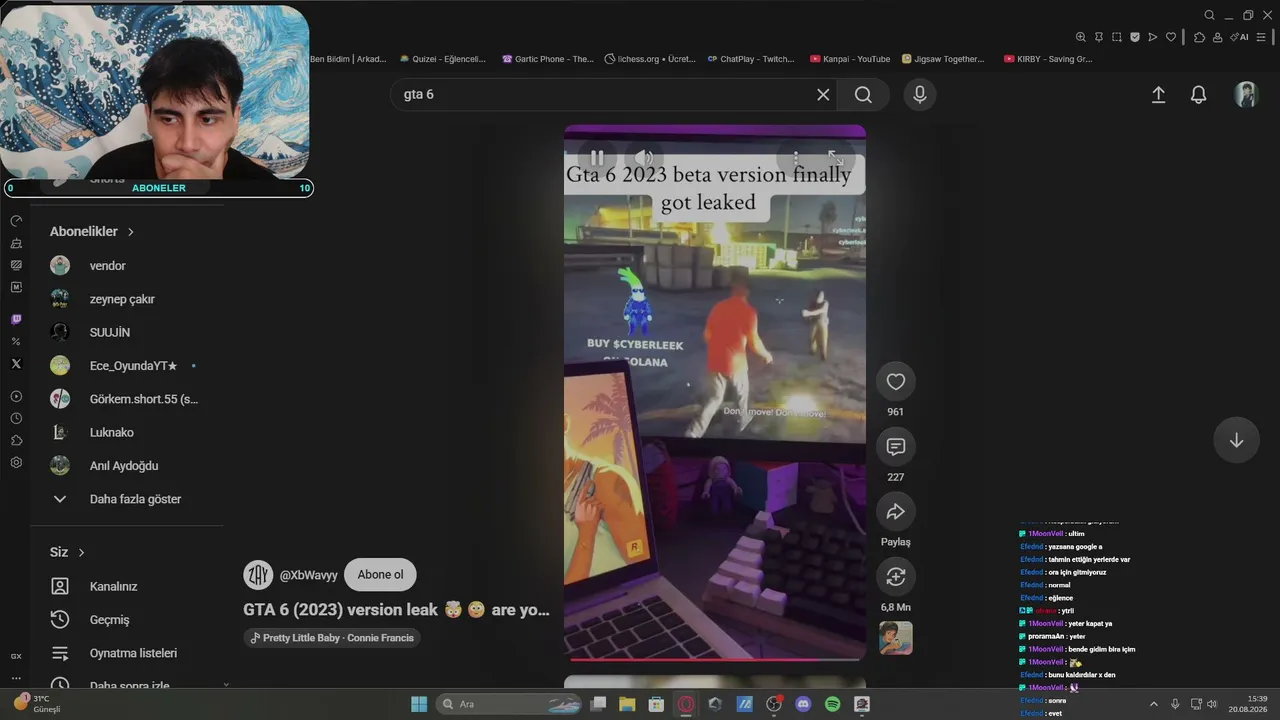Open the Quizei bookmark

(x=442, y=59)
